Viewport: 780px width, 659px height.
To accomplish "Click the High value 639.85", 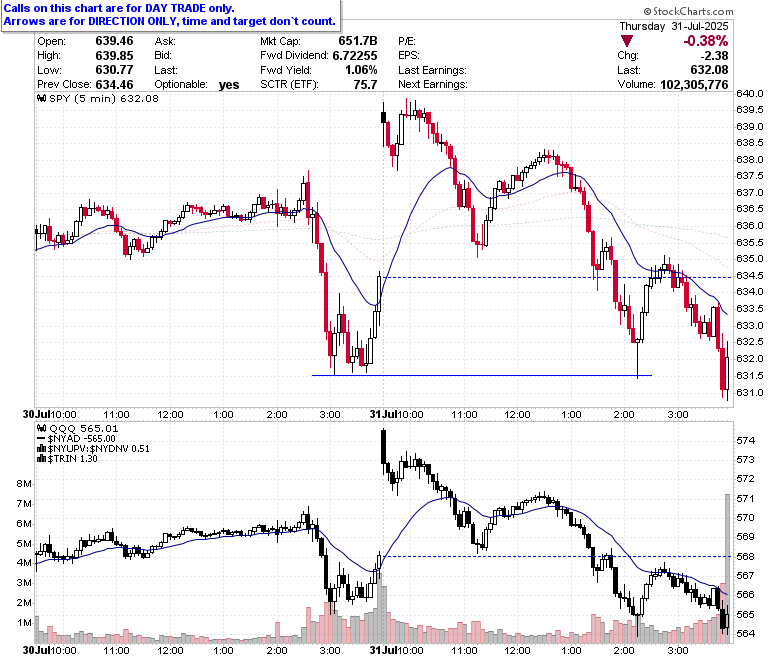I will point(114,55).
